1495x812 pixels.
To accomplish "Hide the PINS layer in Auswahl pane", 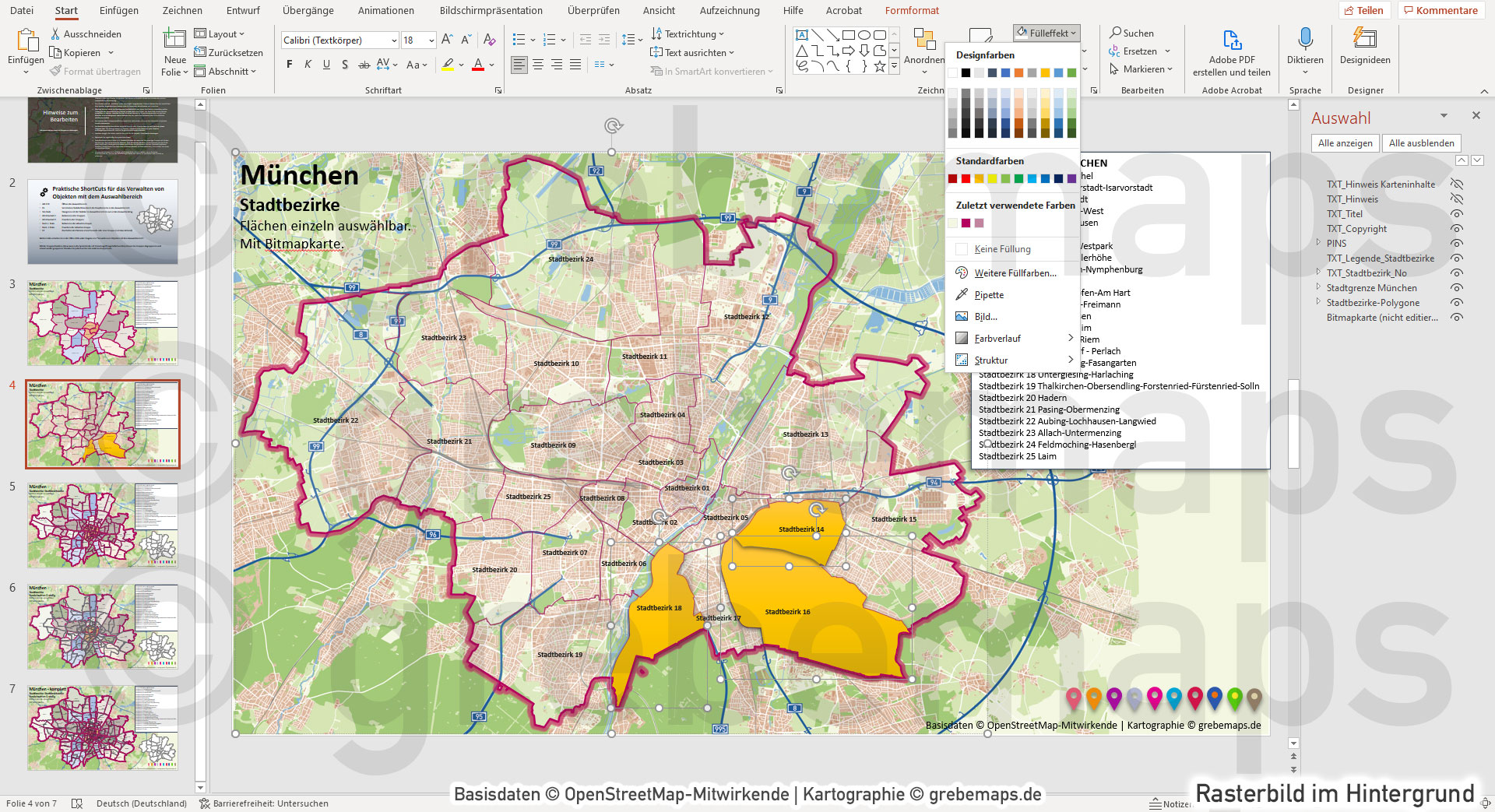I will pos(1457,243).
